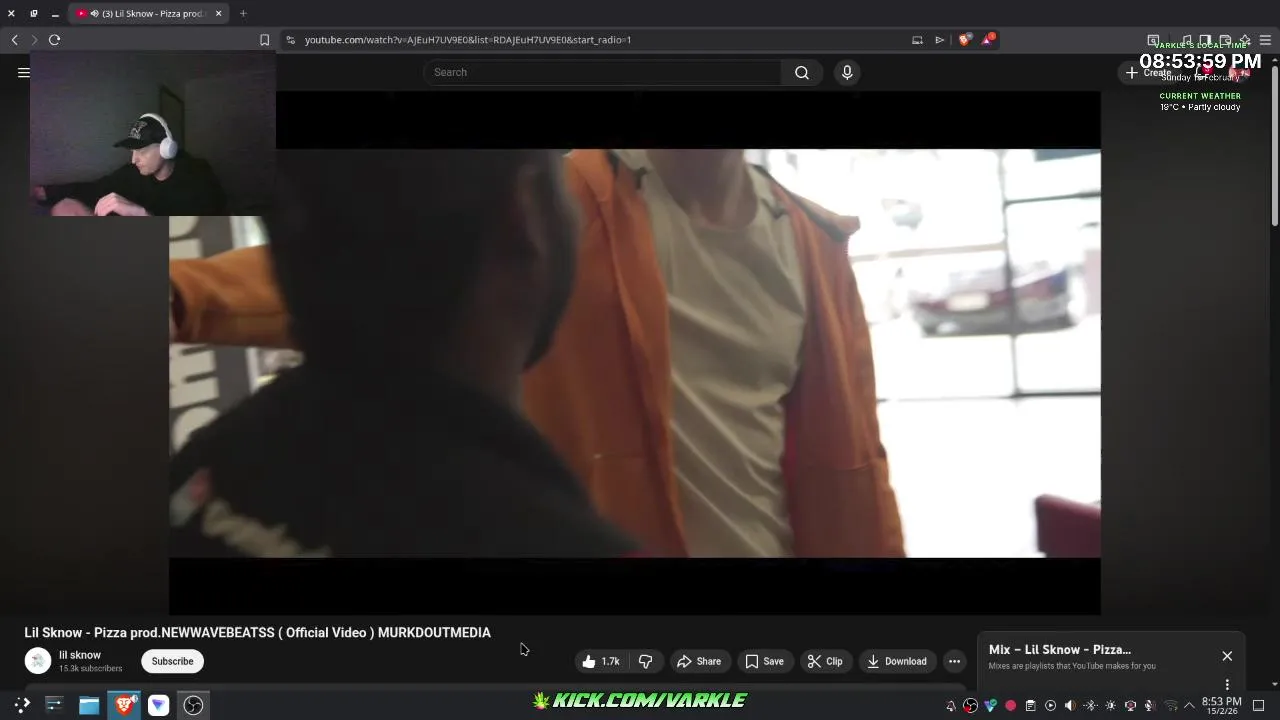This screenshot has height=720, width=1280.
Task: Open the OBS Studio icon in taskbar
Action: click(193, 705)
